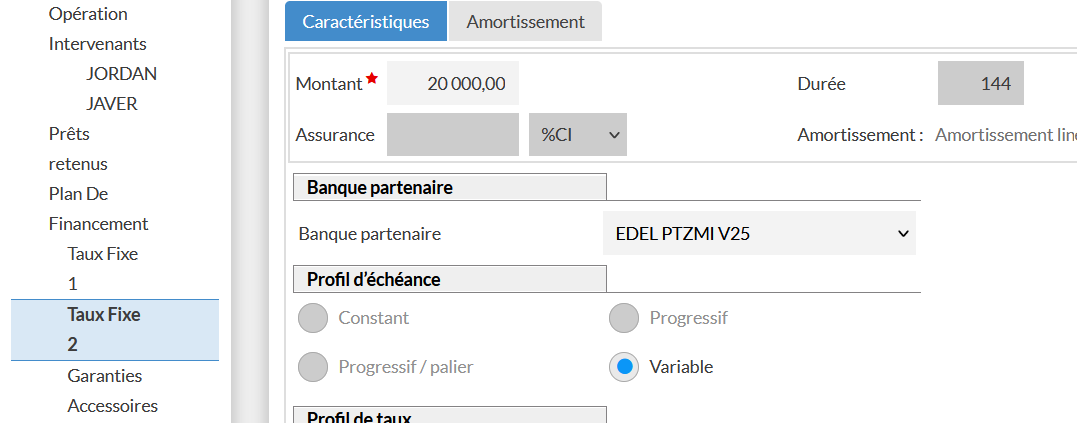Click the Montant input field

pos(453,84)
